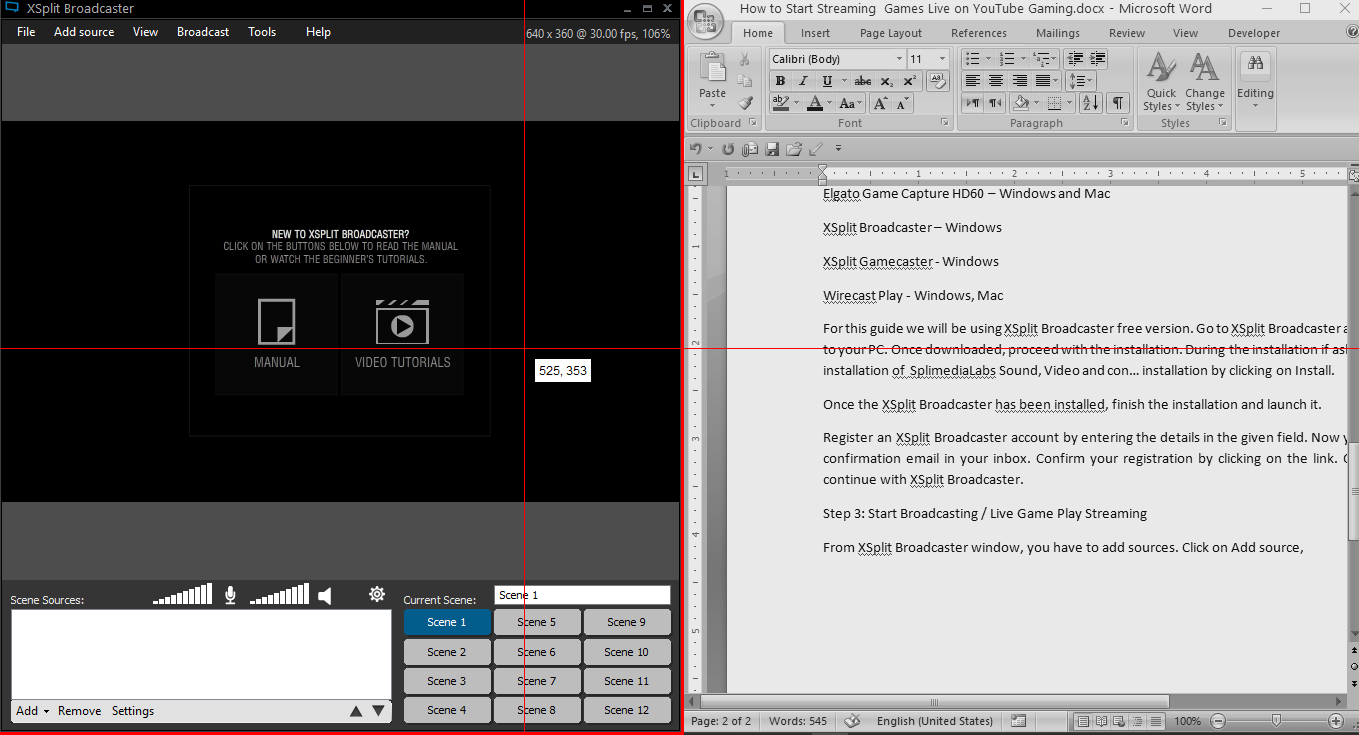
Task: Switch to Outline view in status bar
Action: point(1137,721)
